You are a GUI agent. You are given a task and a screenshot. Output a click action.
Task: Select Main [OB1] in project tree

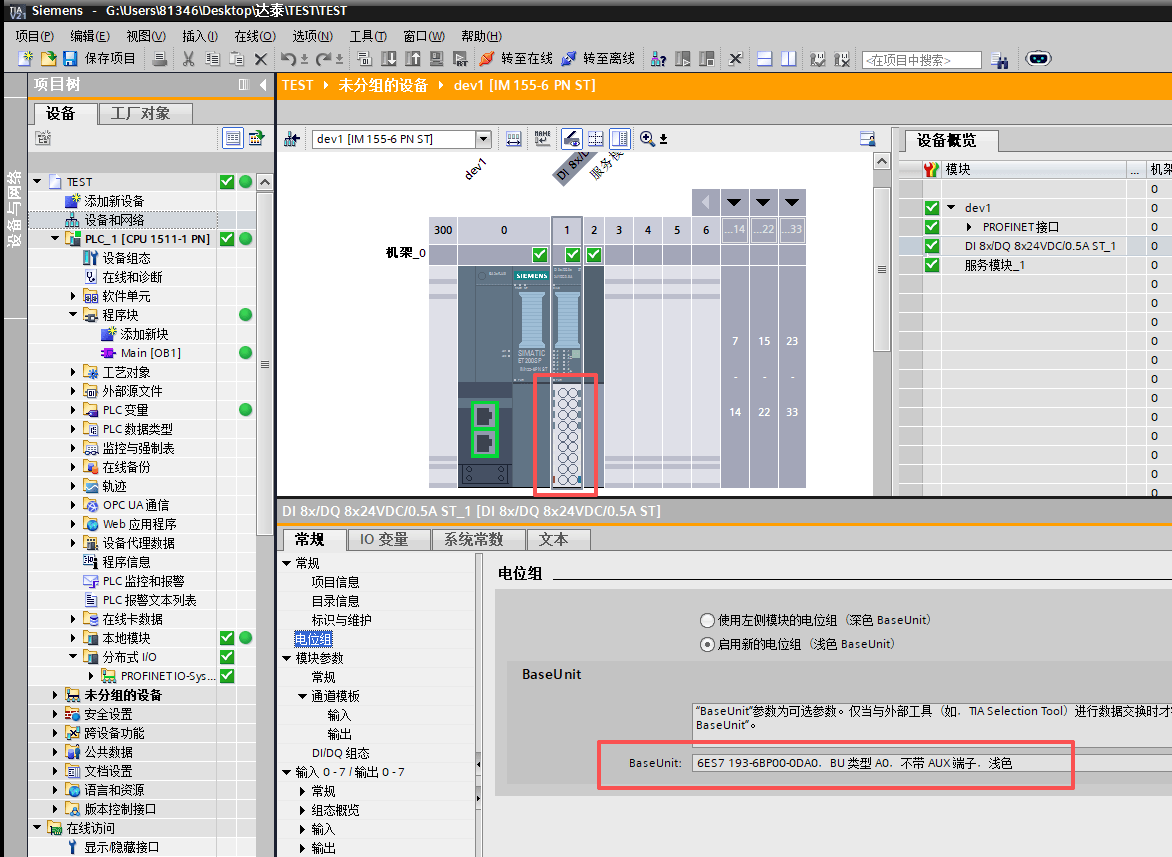[150, 353]
